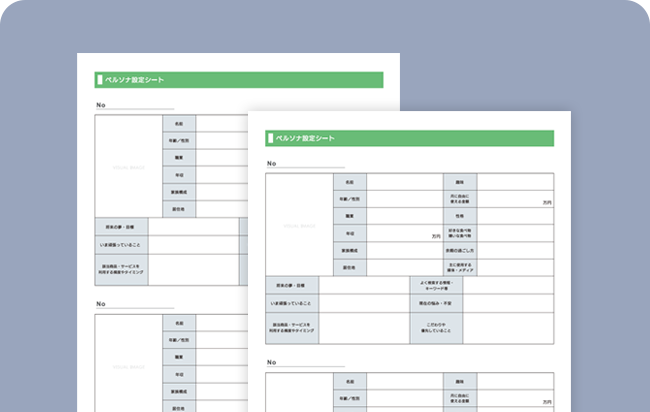Viewport: 650px width, 412px height.
Task: Click 年齢/性別 label in front sheet's bottom block
Action: click(x=350, y=398)
